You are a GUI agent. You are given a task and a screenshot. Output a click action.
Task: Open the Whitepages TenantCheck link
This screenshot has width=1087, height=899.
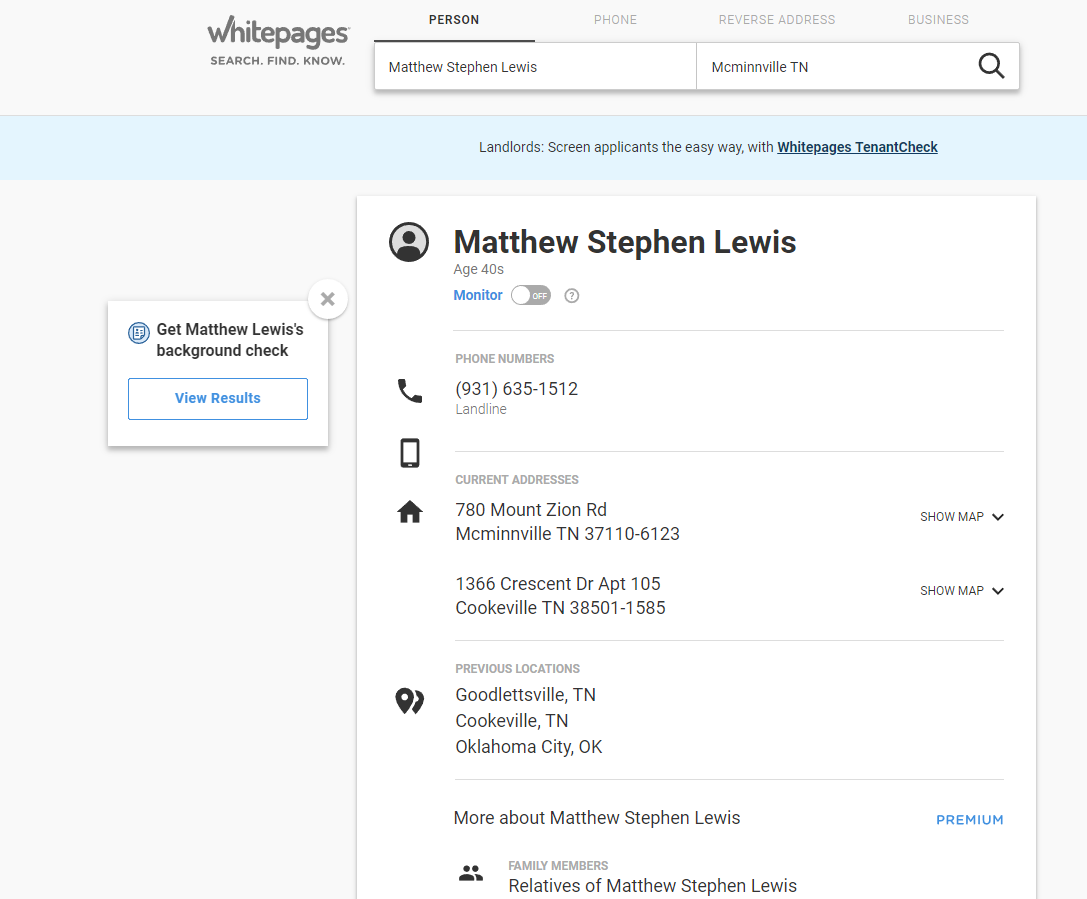coord(857,147)
